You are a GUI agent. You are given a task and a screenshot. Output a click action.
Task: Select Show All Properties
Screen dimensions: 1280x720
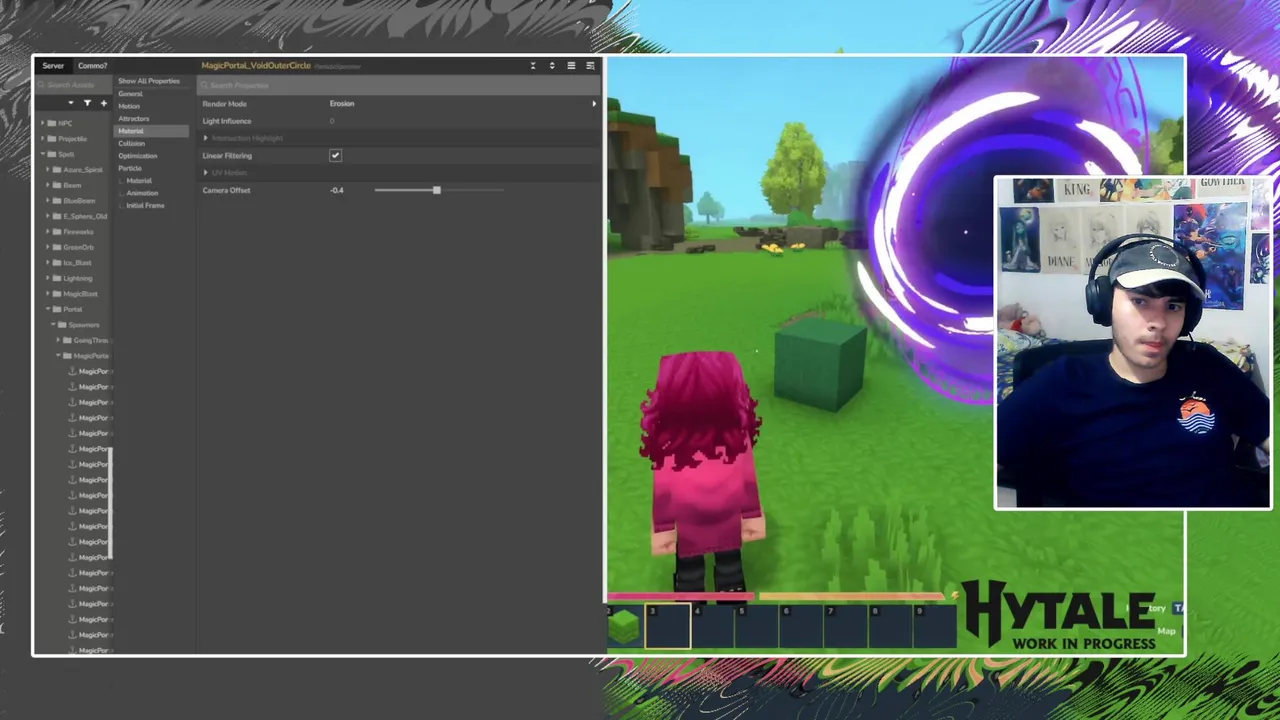[x=149, y=81]
